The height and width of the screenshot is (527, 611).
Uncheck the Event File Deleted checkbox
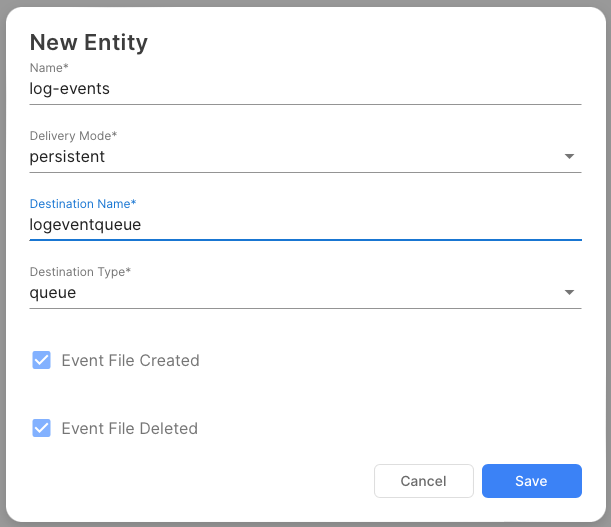42,428
